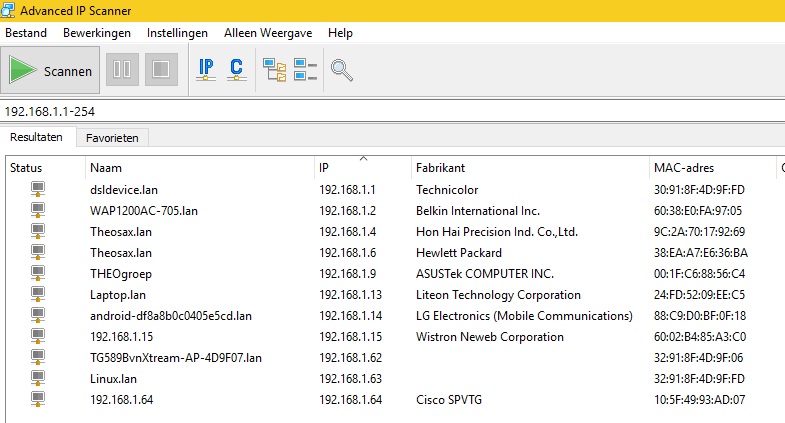Click the Belkin International Inc. cell

click(x=478, y=211)
